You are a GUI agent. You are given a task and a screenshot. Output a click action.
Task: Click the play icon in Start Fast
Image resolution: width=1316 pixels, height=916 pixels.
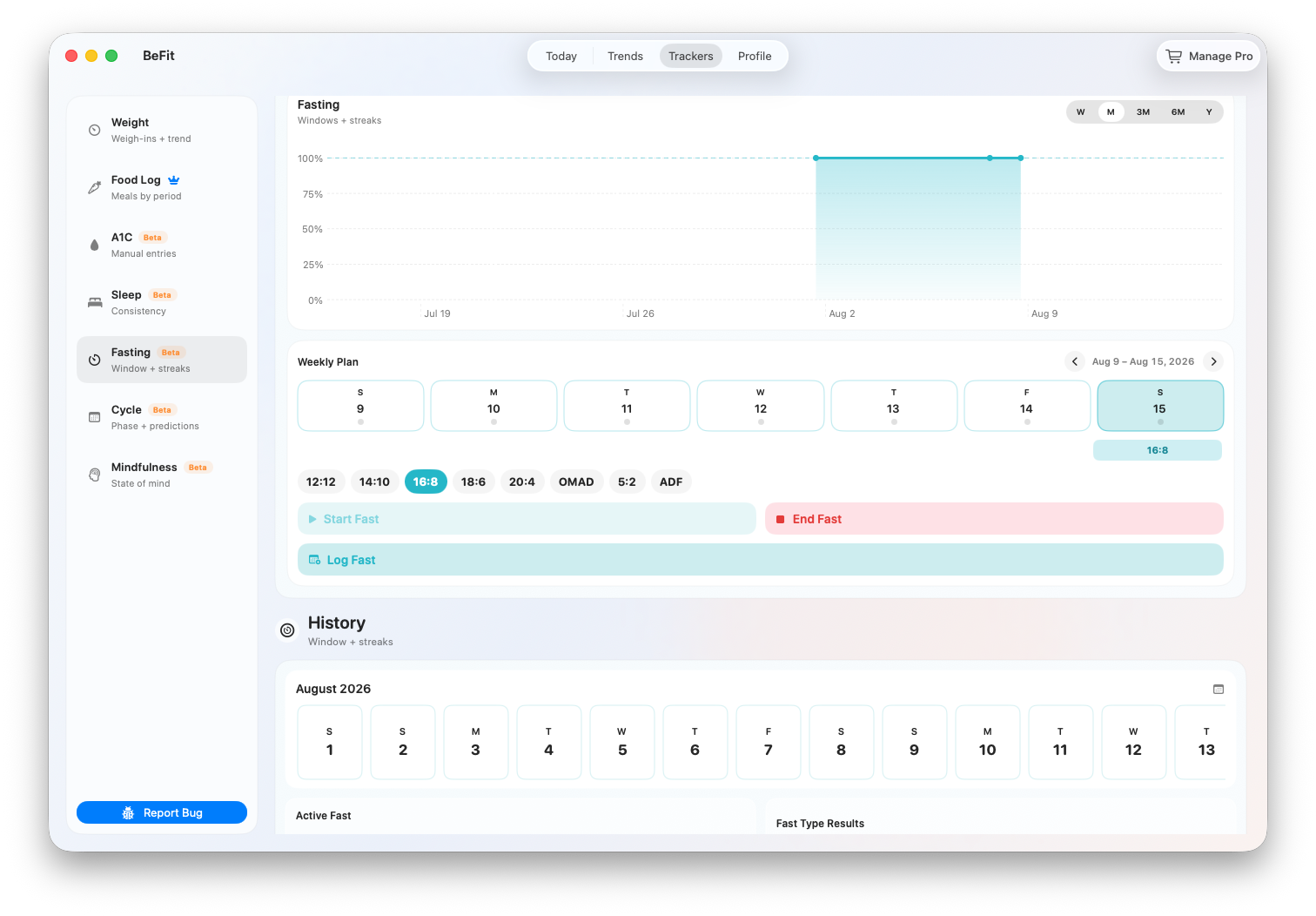312,519
